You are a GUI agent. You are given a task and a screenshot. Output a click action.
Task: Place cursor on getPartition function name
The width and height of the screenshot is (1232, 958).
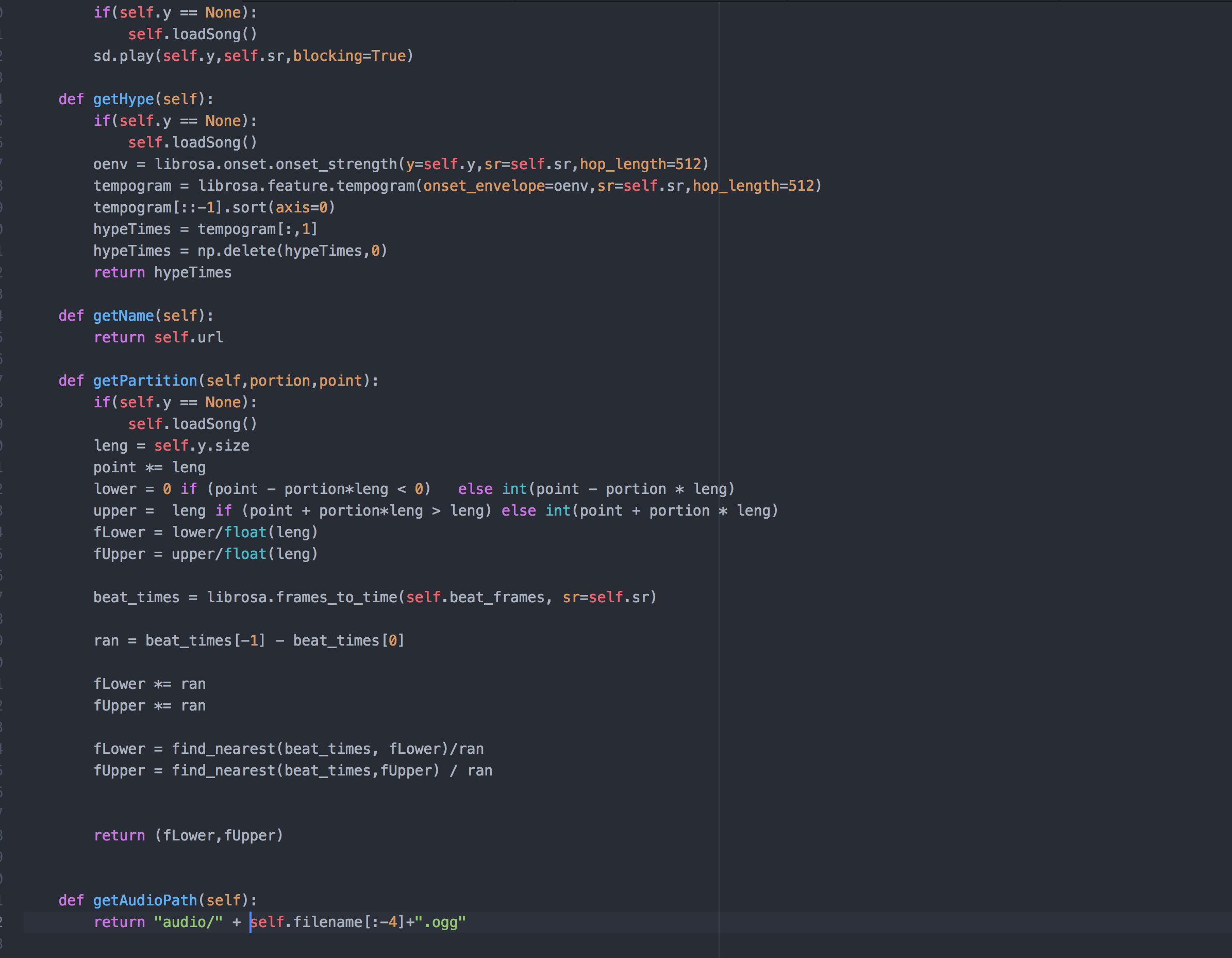pos(145,381)
